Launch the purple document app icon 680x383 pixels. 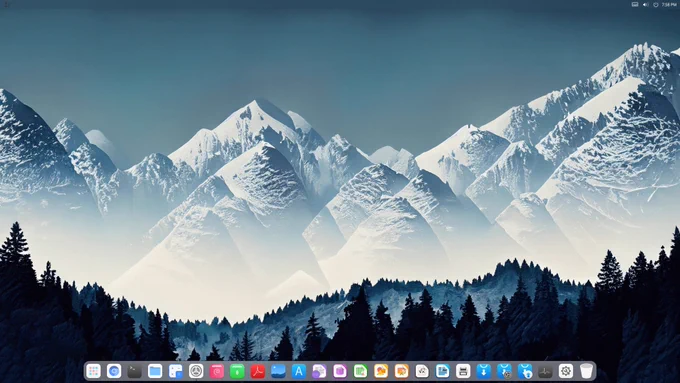(319, 371)
